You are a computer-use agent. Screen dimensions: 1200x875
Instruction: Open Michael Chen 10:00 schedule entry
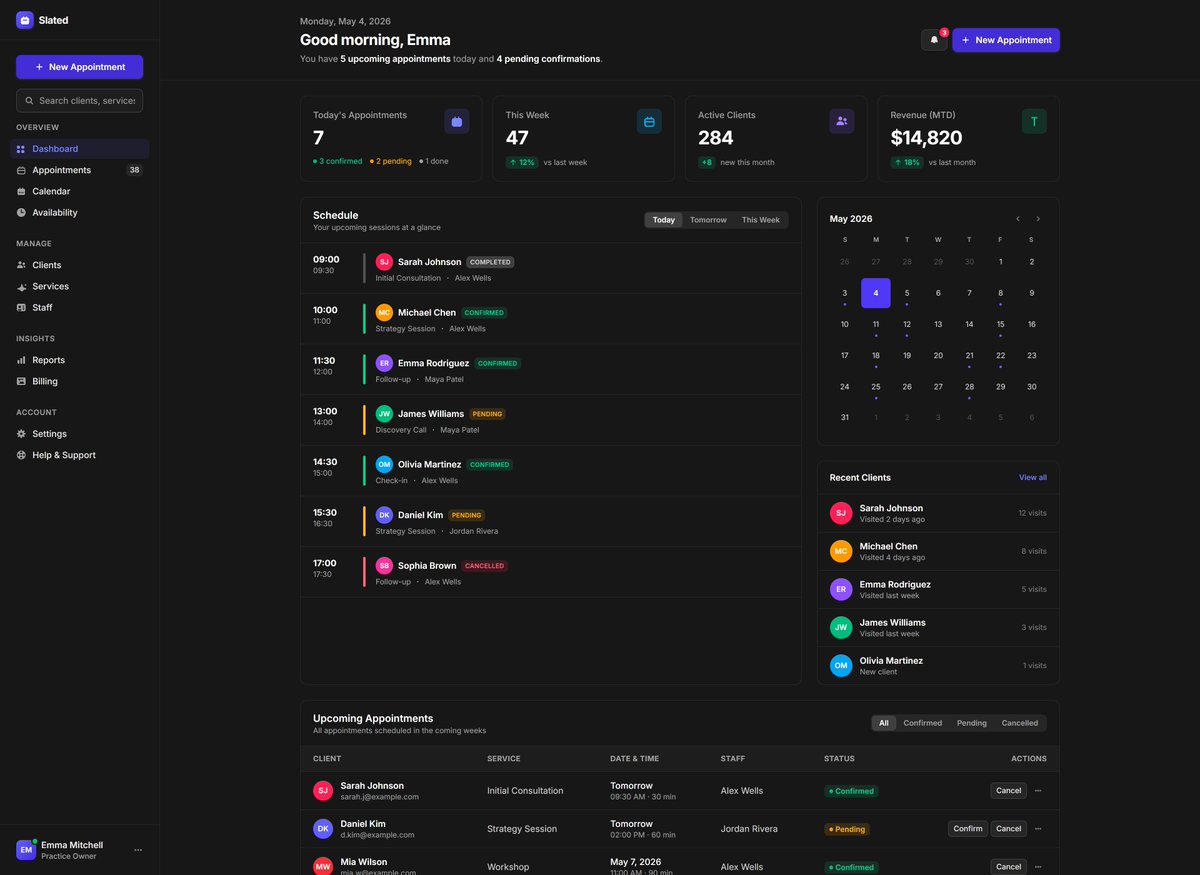pyautogui.click(x=551, y=319)
